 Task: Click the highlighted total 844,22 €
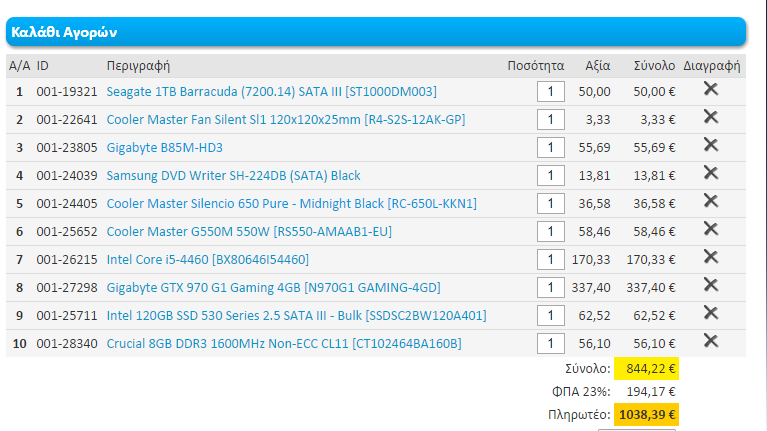[x=646, y=368]
